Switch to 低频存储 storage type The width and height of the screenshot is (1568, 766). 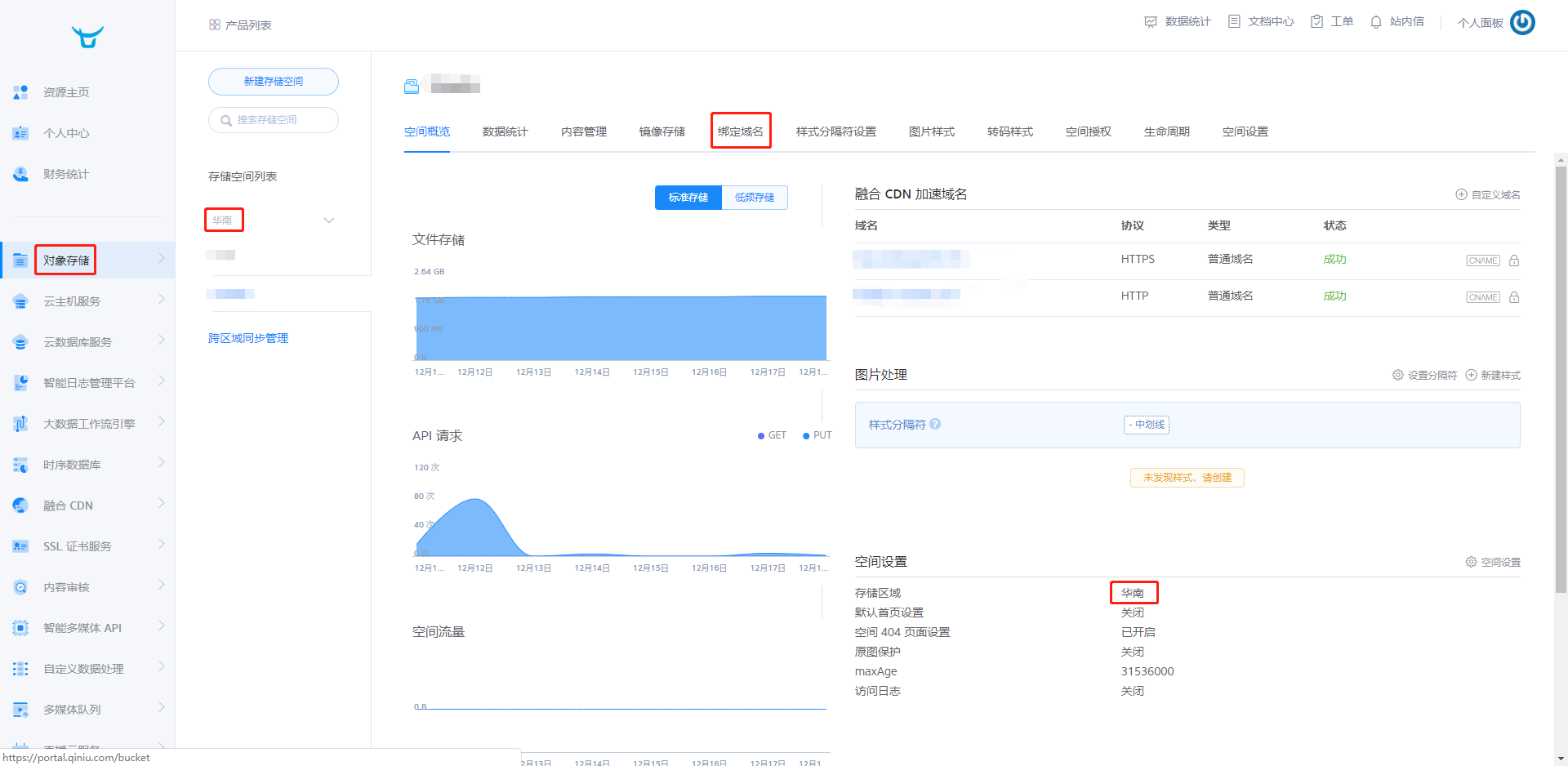(x=755, y=198)
